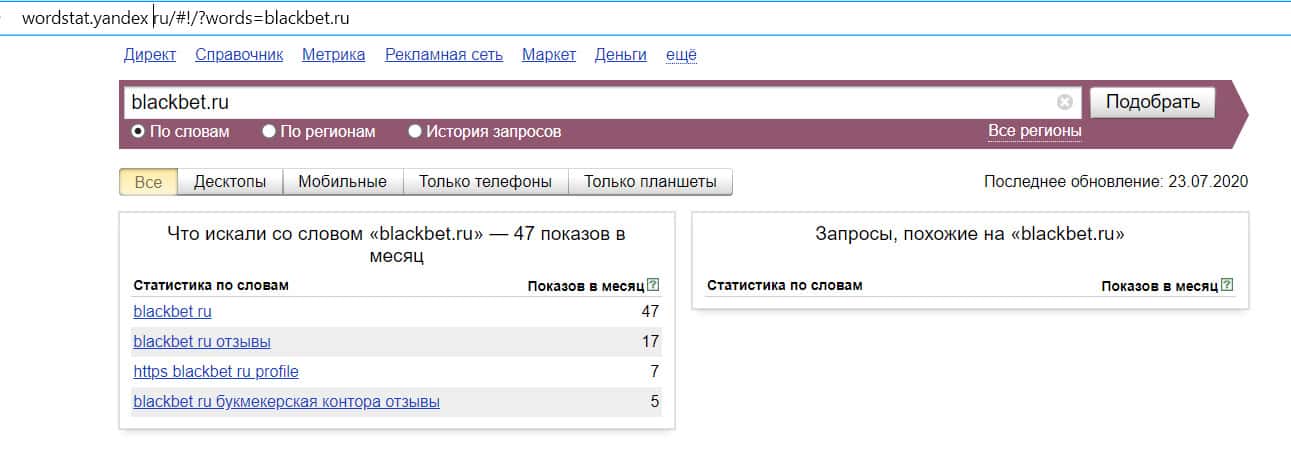Expand the "ещё" services menu
The height and width of the screenshot is (449, 1291).
click(x=681, y=55)
